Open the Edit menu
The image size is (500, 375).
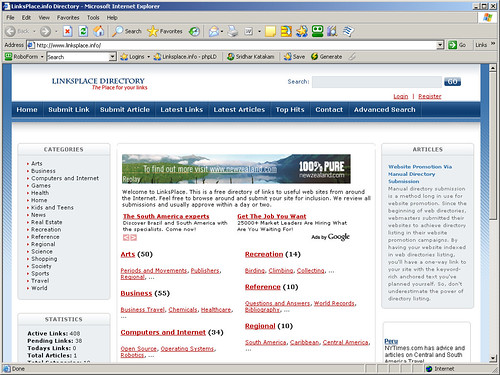(26, 18)
